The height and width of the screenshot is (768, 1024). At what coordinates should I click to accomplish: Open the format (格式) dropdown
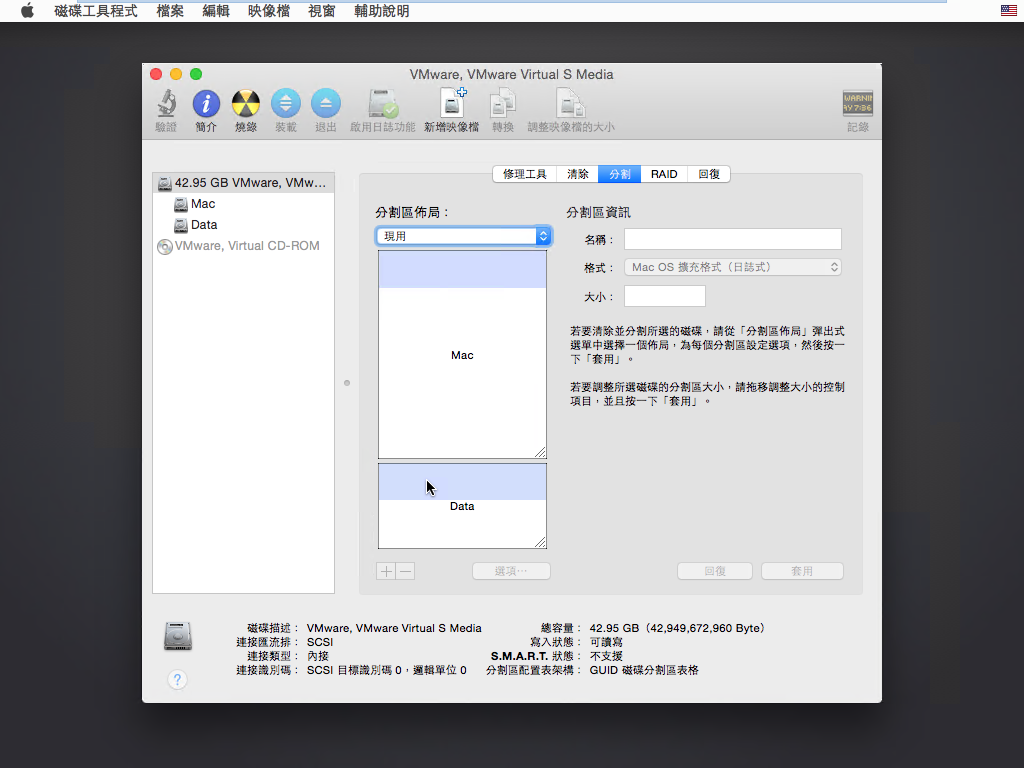pos(733,267)
